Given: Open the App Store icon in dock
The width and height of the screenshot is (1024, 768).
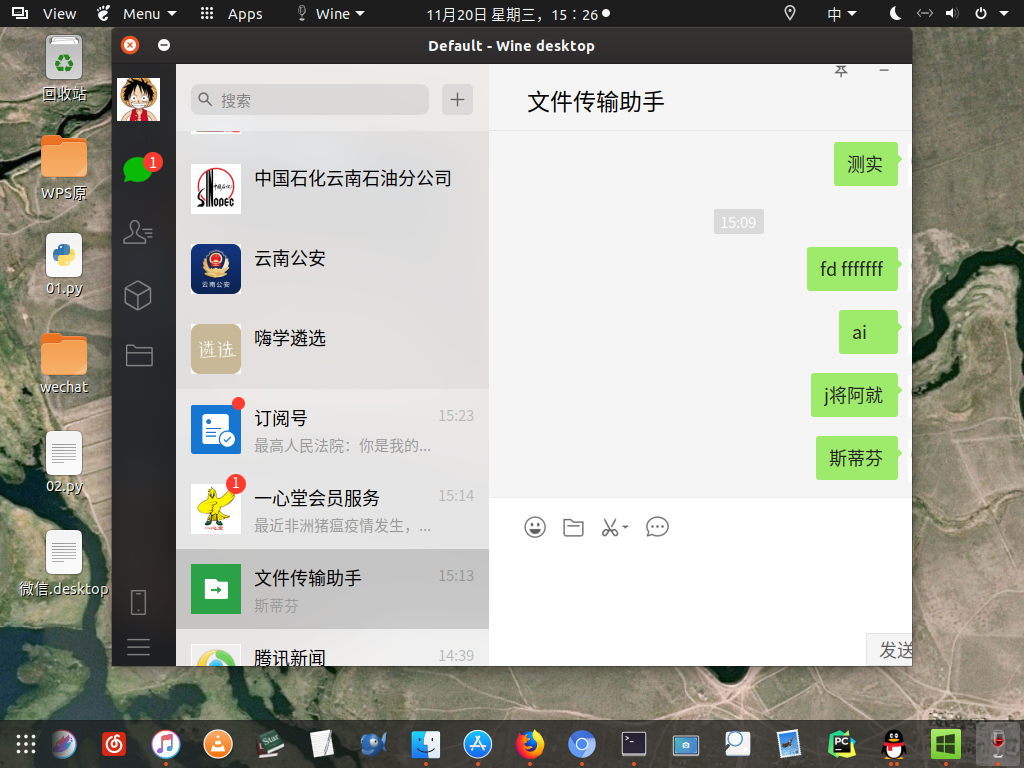Looking at the screenshot, I should point(478,744).
